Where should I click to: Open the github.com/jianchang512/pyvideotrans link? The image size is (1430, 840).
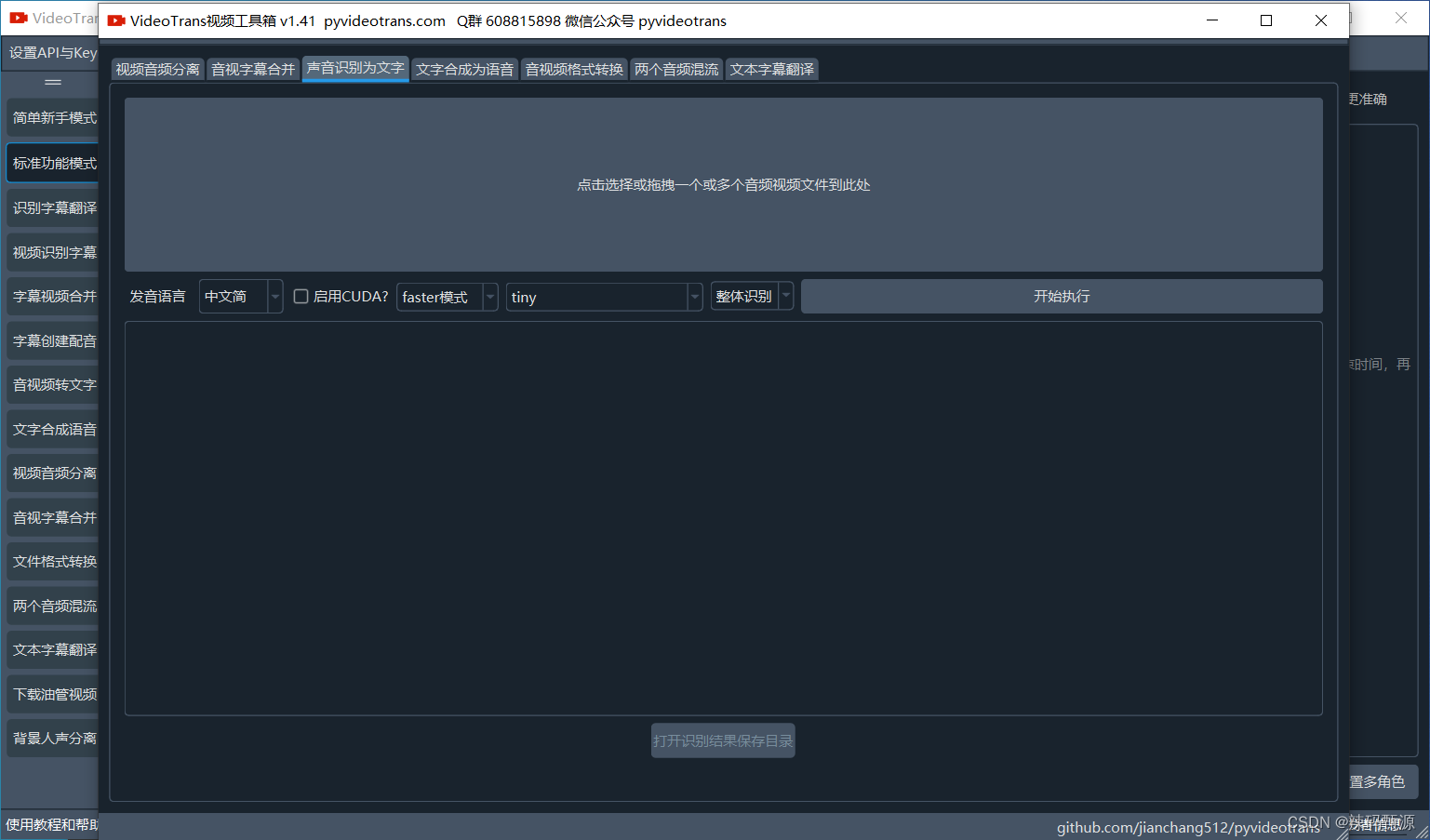[1188, 828]
